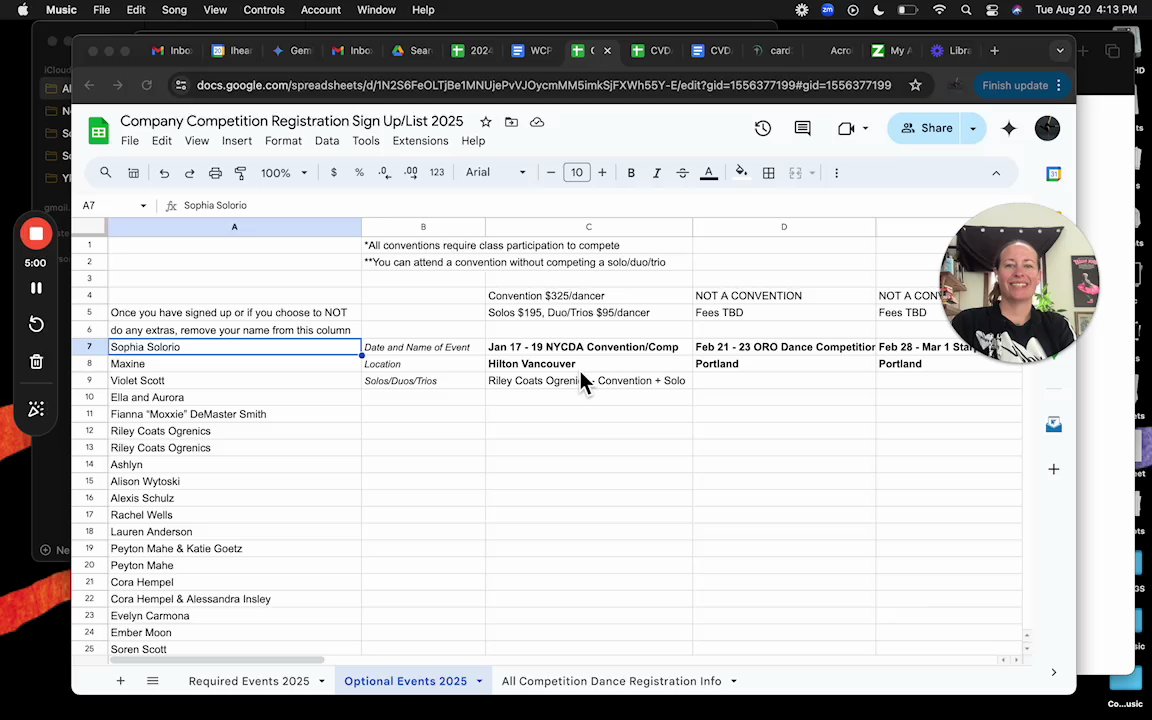The image size is (1152, 720).
Task: Select cell Maxine in column A
Action: click(x=234, y=364)
